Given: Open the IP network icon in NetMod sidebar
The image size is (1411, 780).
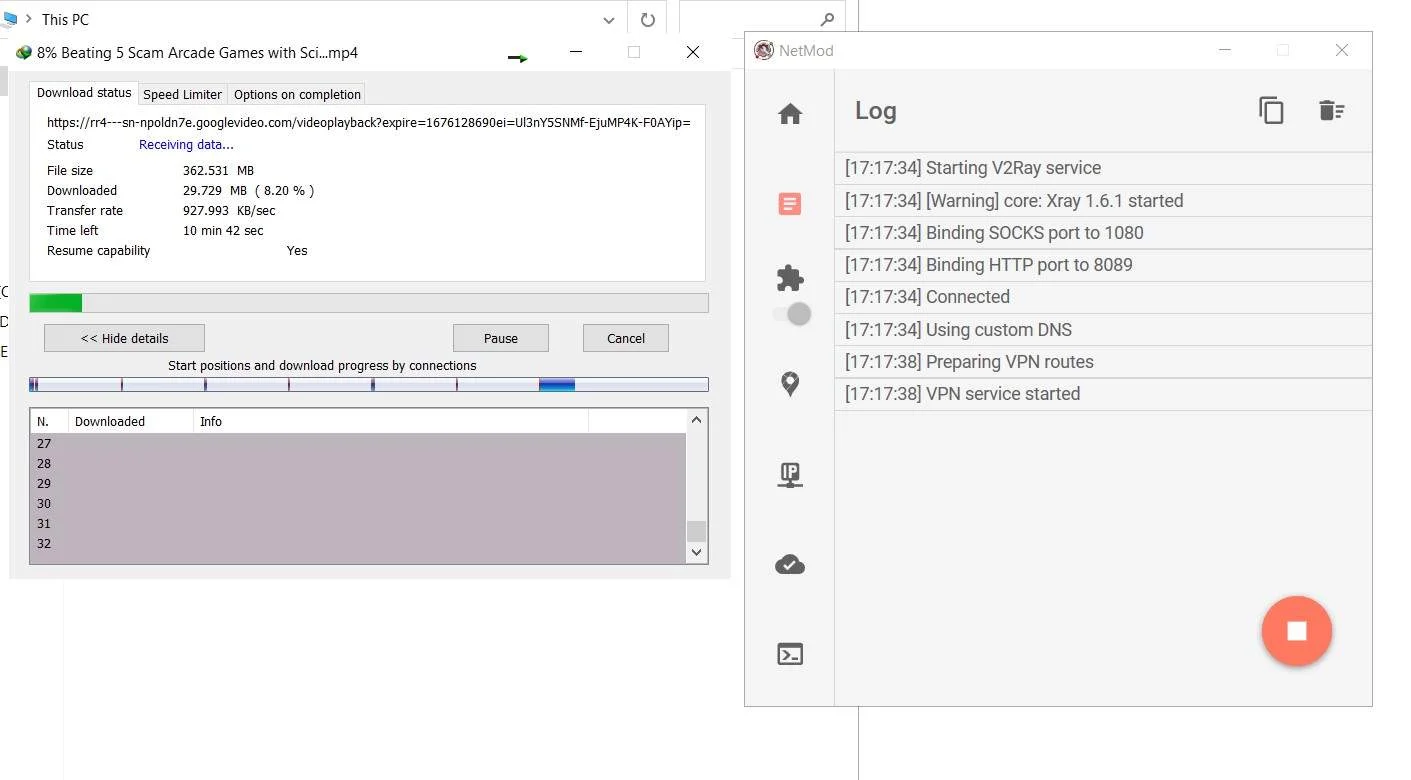Looking at the screenshot, I should coord(790,475).
